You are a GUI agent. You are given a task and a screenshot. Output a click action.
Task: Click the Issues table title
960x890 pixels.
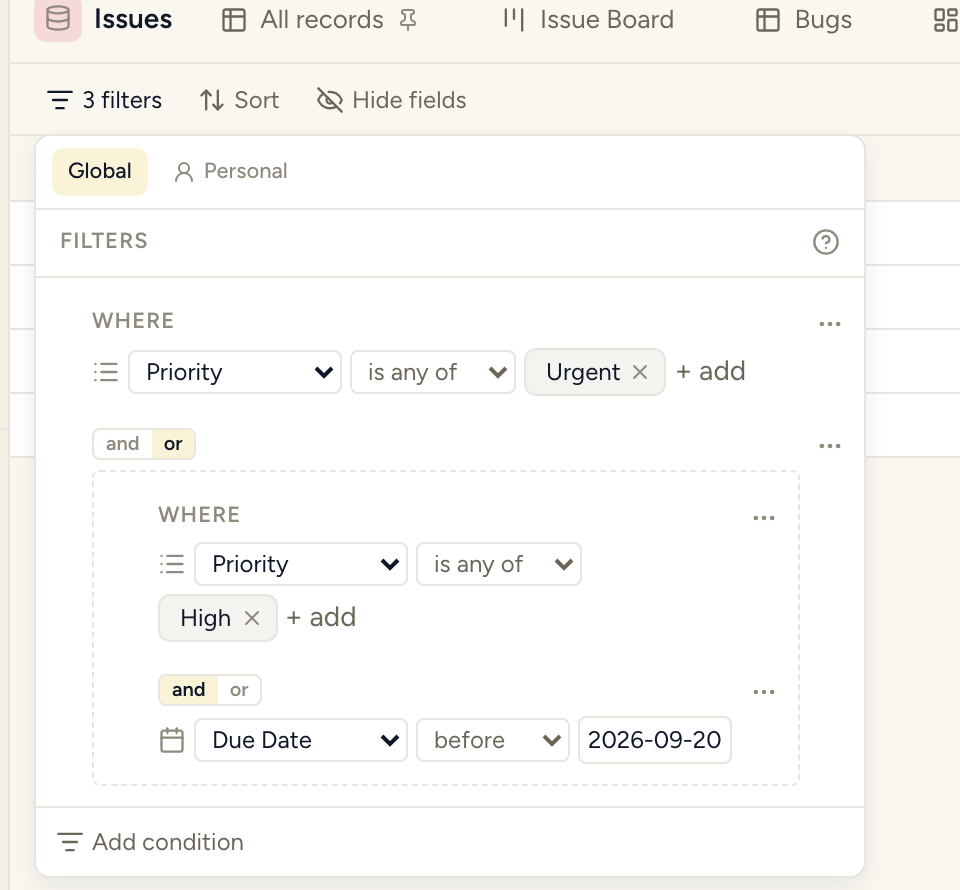pyautogui.click(x=133, y=20)
